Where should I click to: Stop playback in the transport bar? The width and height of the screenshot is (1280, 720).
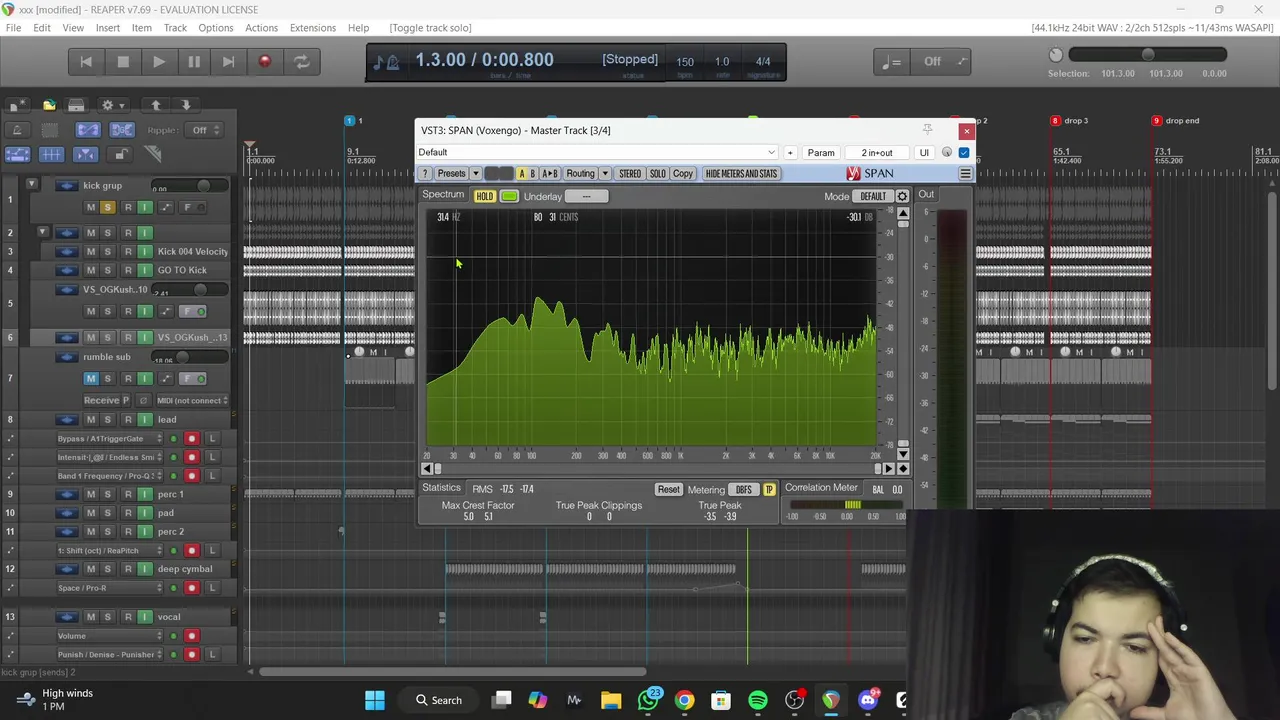[x=123, y=62]
